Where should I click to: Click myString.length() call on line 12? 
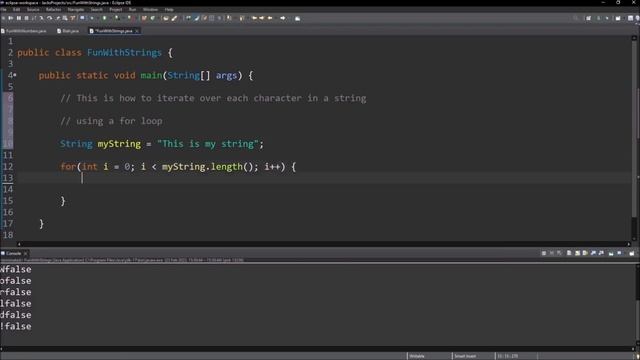tap(208, 167)
